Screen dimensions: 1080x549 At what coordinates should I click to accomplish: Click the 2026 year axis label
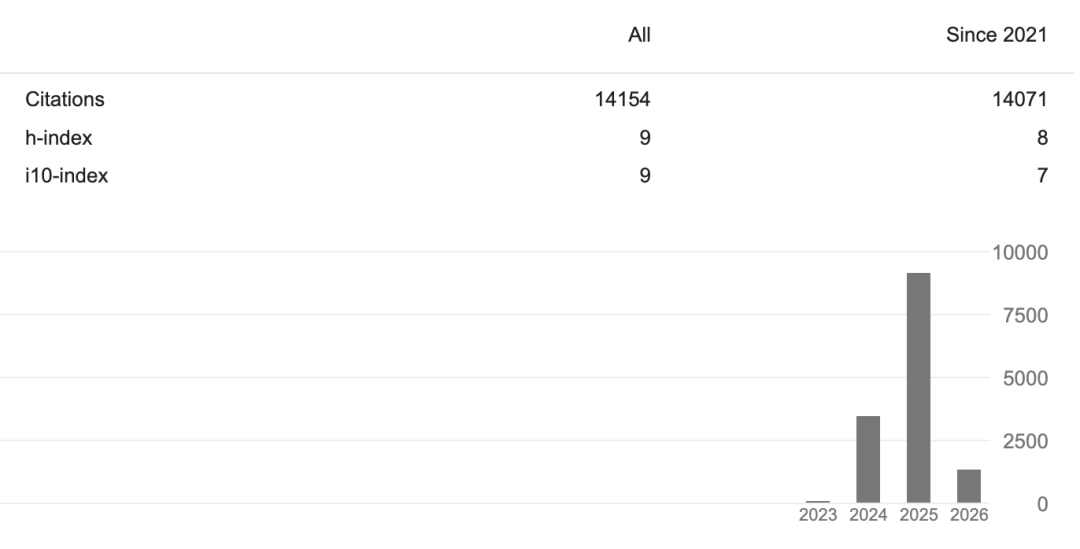(x=968, y=515)
